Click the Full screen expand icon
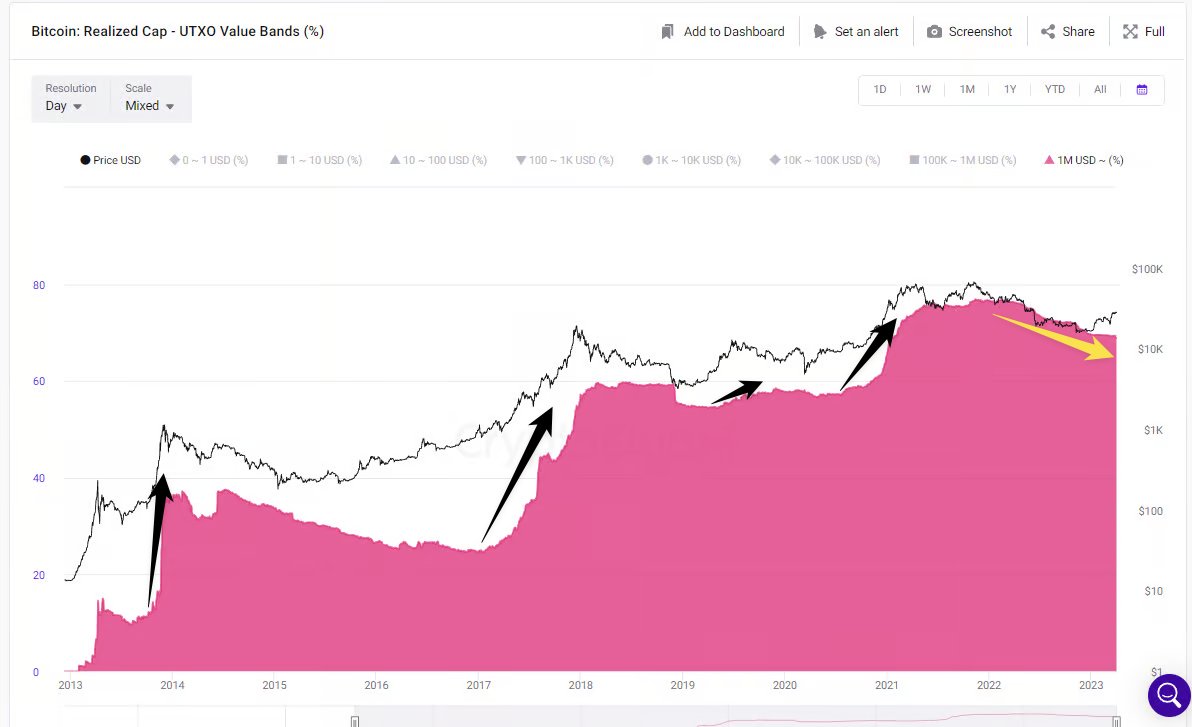This screenshot has width=1192, height=727. click(1130, 32)
